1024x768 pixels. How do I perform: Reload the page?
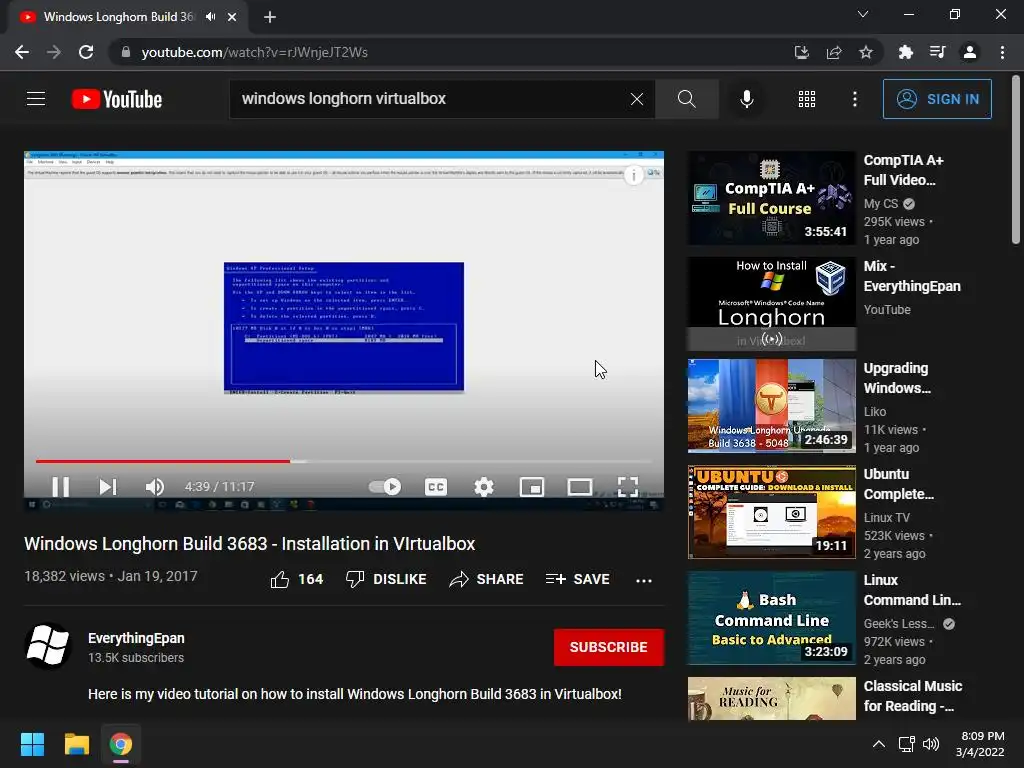pos(86,52)
